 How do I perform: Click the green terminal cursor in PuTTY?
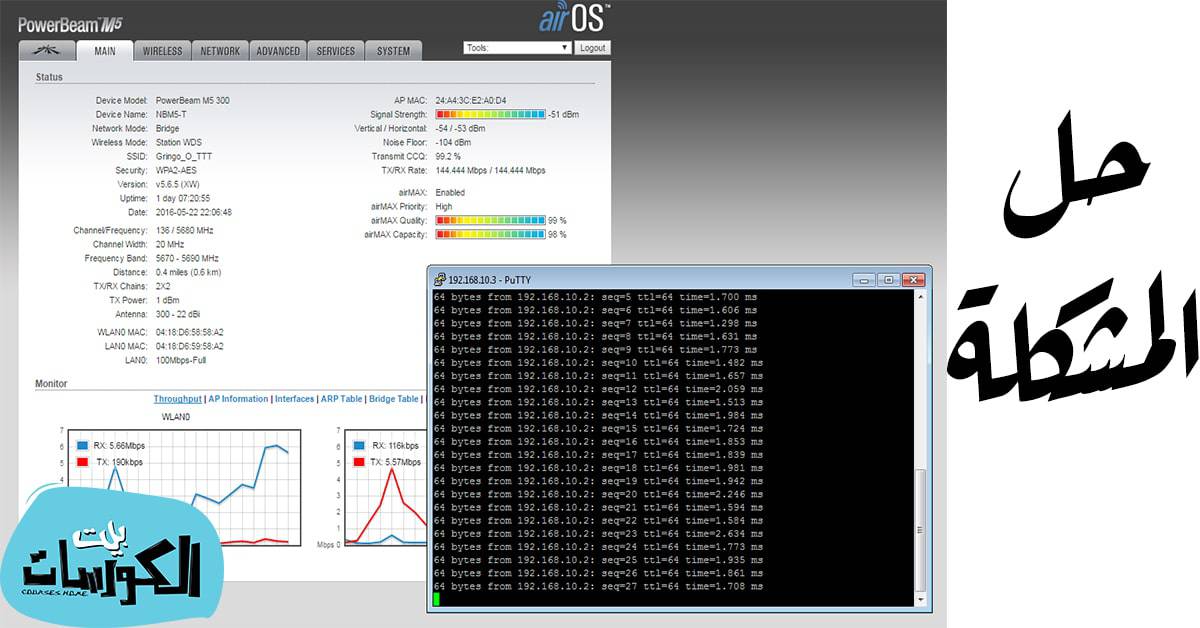(436, 599)
